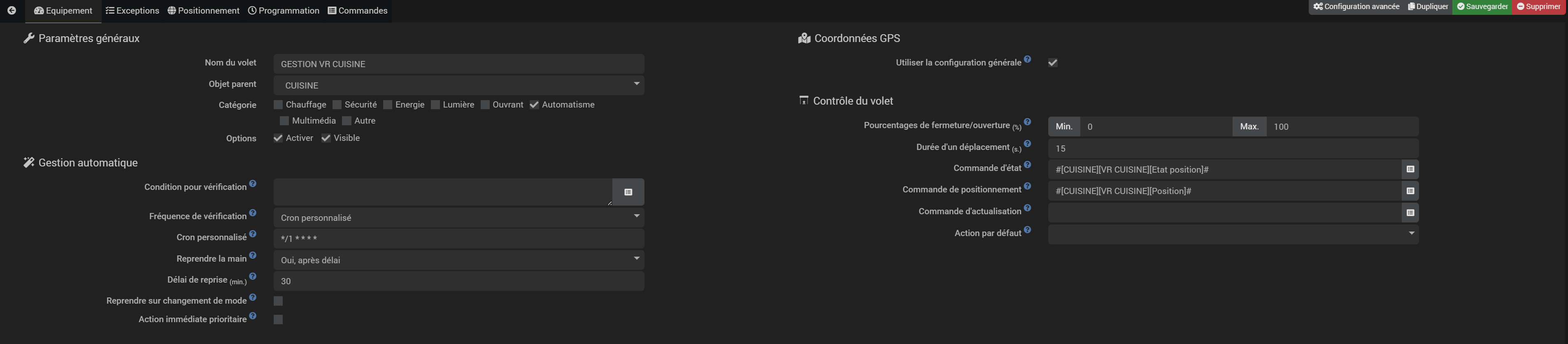Toggle the Energie category checkbox

coord(388,105)
